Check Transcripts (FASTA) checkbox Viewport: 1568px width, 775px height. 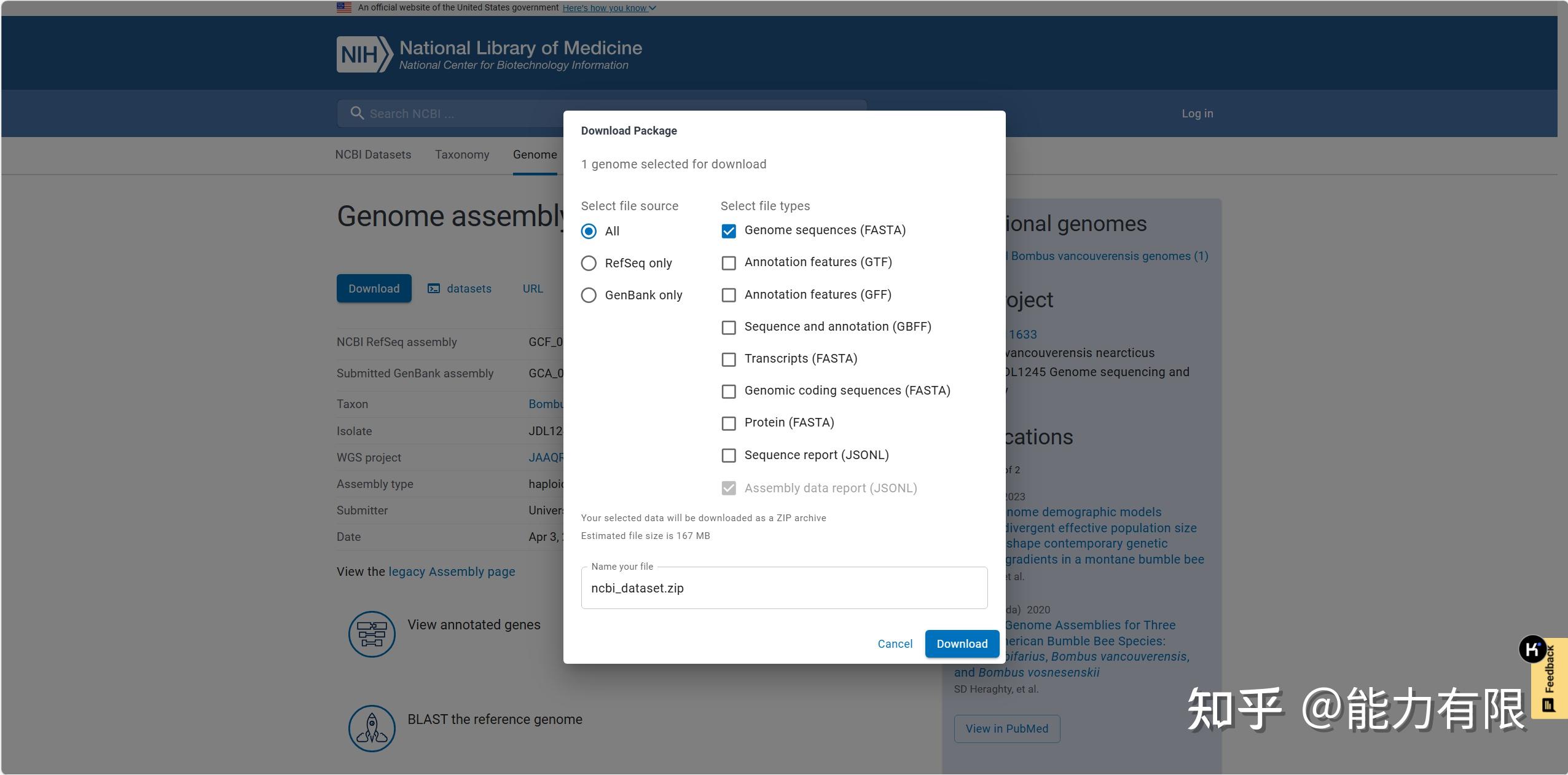pyautogui.click(x=729, y=360)
